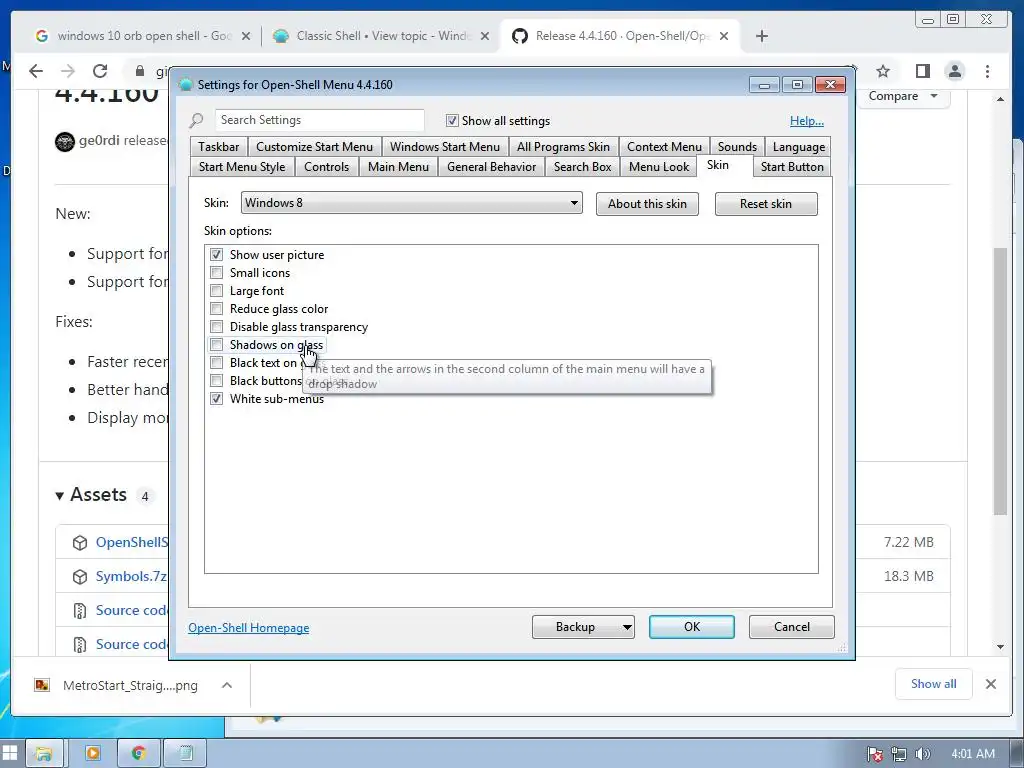Open Chrome side panel icon

(922, 71)
